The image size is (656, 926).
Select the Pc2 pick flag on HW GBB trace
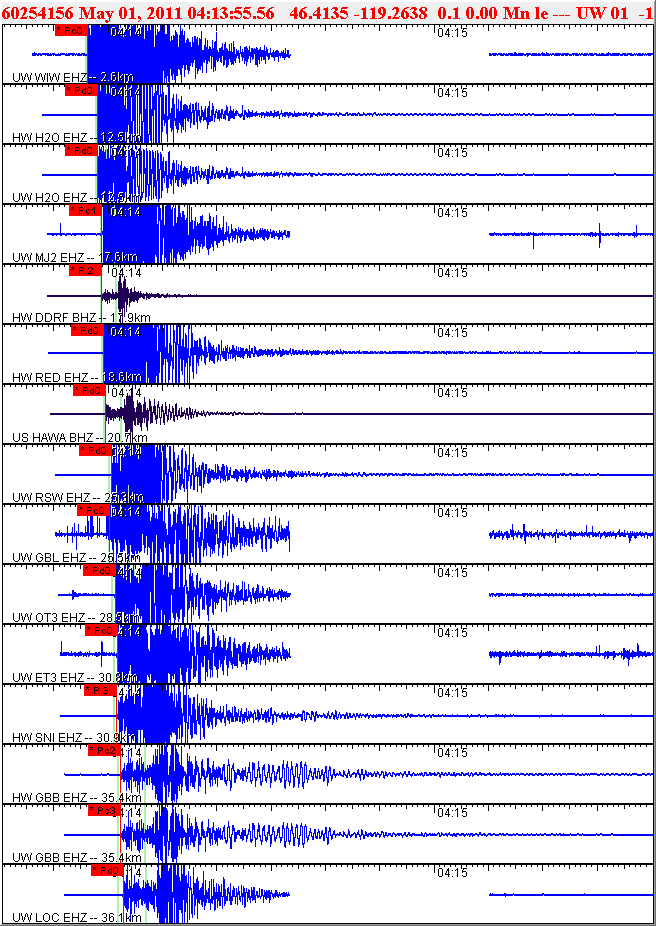click(104, 750)
